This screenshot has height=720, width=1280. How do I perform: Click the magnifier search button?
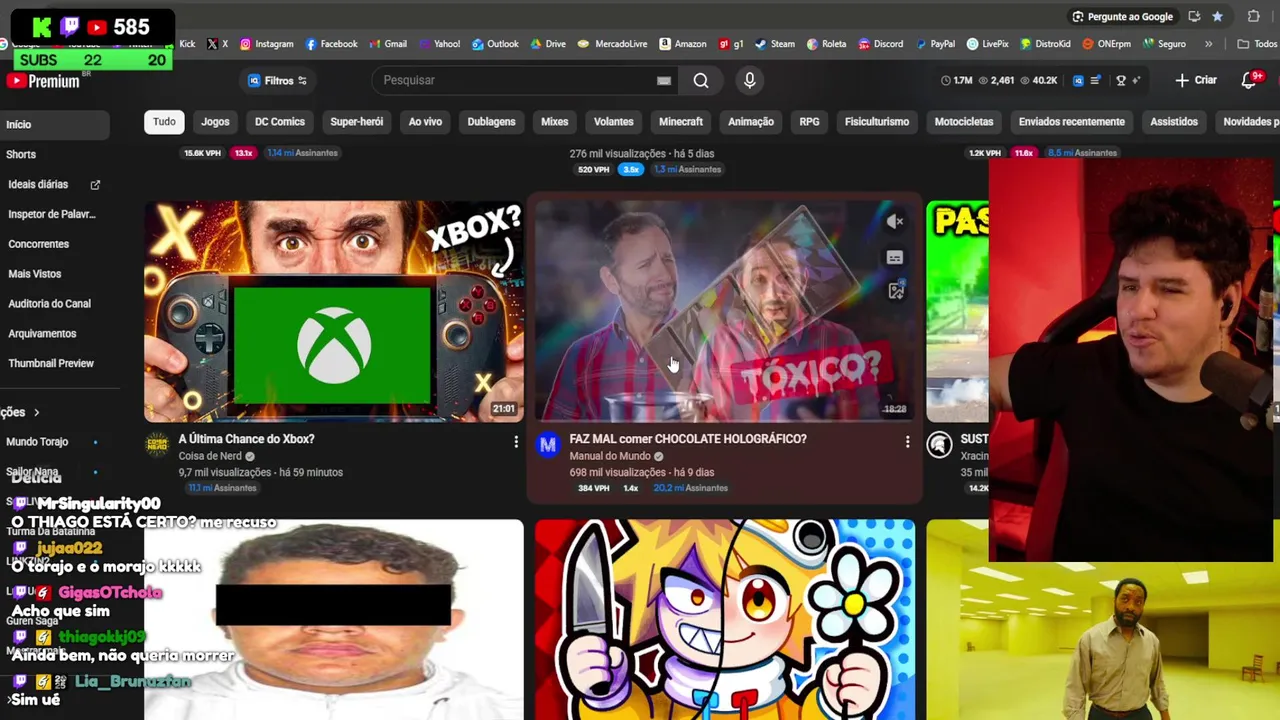pyautogui.click(x=701, y=80)
